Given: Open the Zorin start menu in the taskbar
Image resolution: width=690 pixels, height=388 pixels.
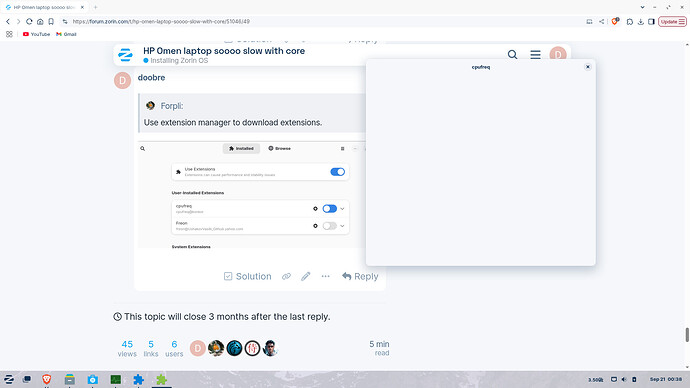Looking at the screenshot, I should point(9,379).
